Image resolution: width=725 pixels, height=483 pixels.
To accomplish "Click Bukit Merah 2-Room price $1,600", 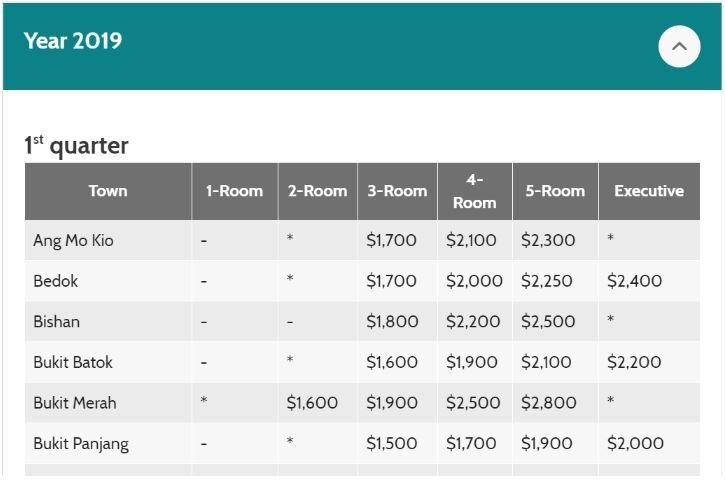I will (x=312, y=403).
